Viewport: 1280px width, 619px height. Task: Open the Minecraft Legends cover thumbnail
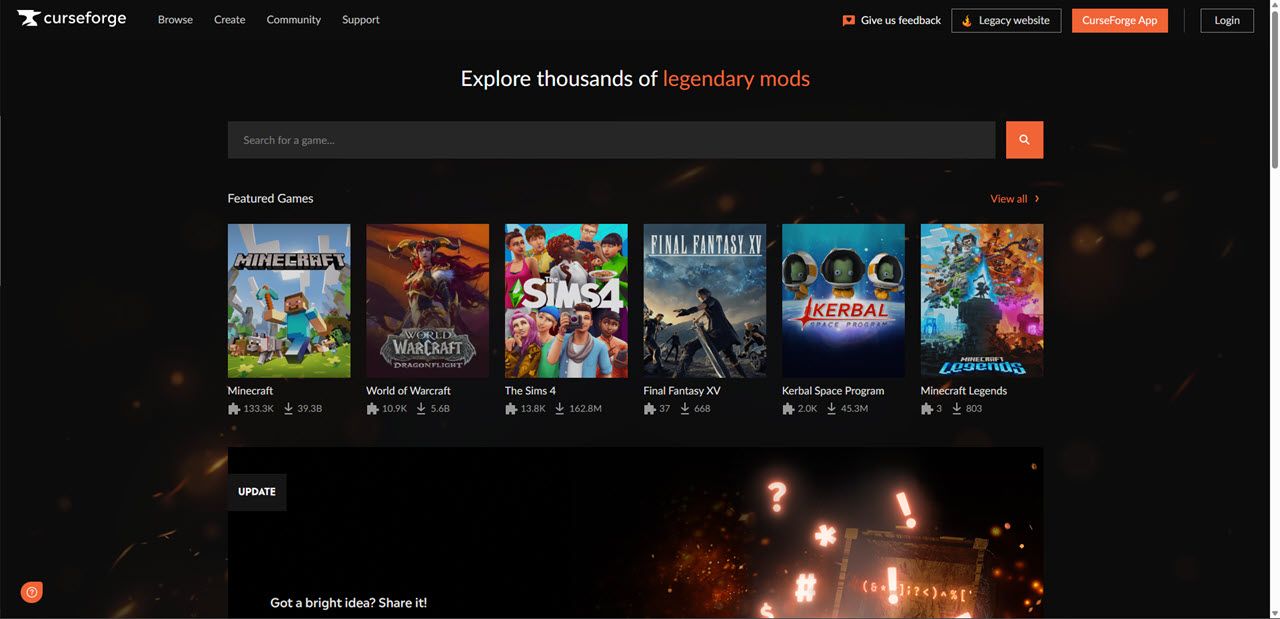point(982,300)
